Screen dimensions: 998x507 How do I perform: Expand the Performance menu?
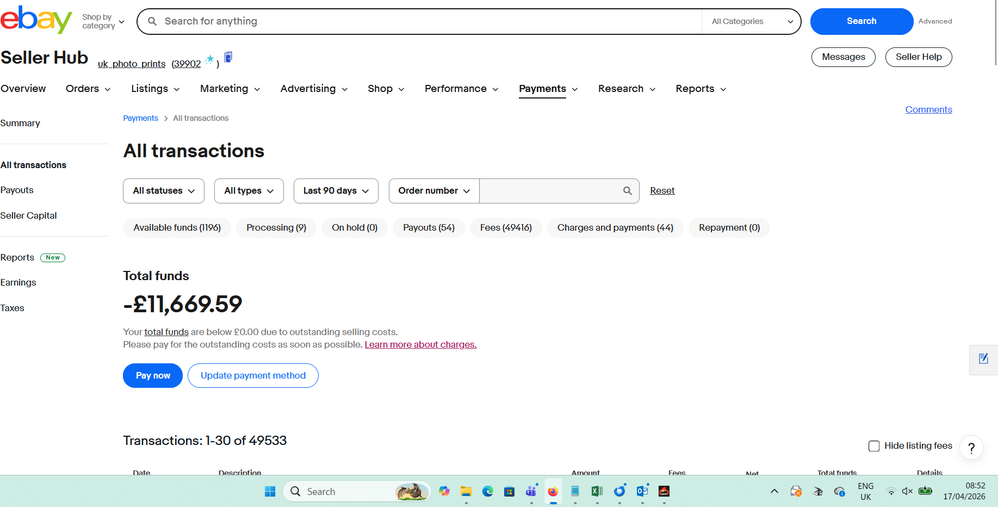point(461,88)
